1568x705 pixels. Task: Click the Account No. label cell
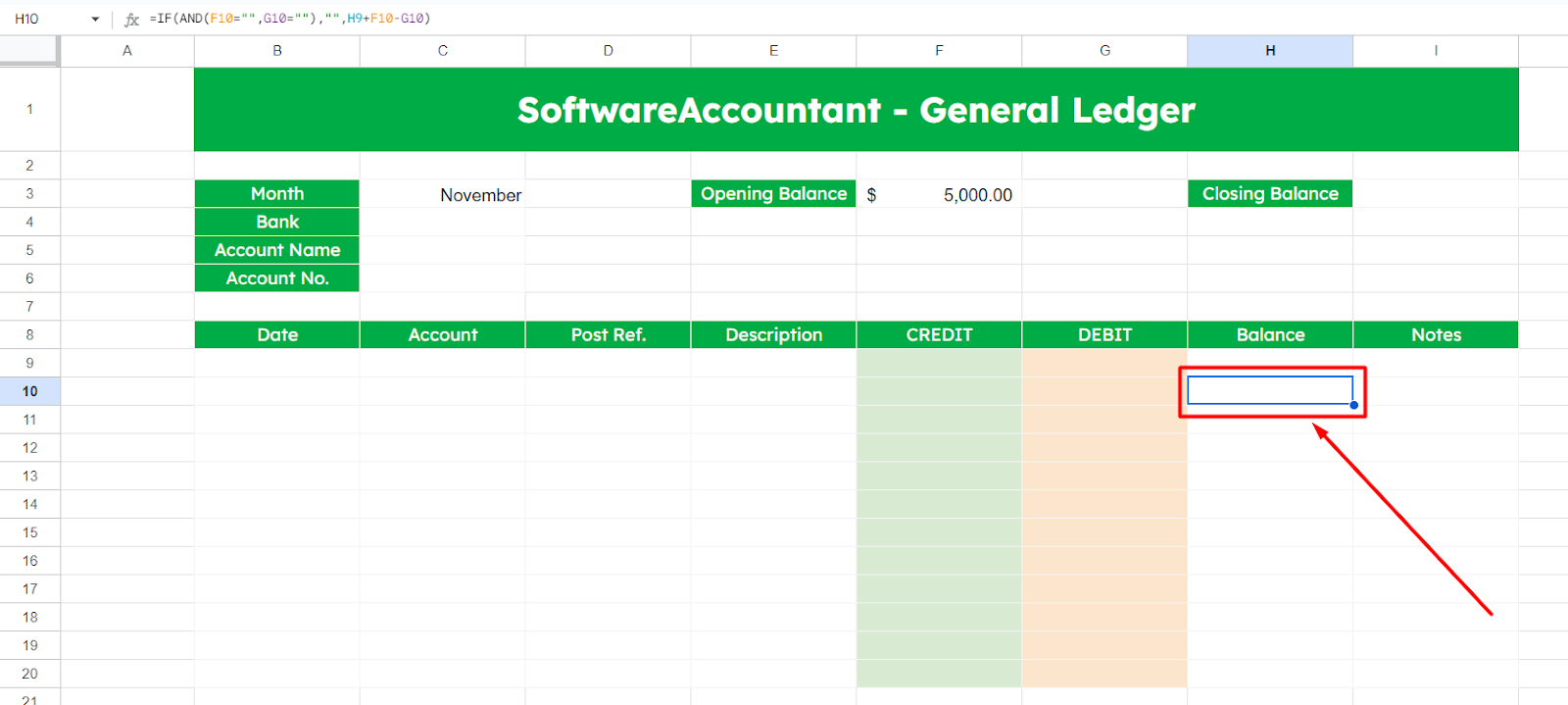click(x=277, y=278)
